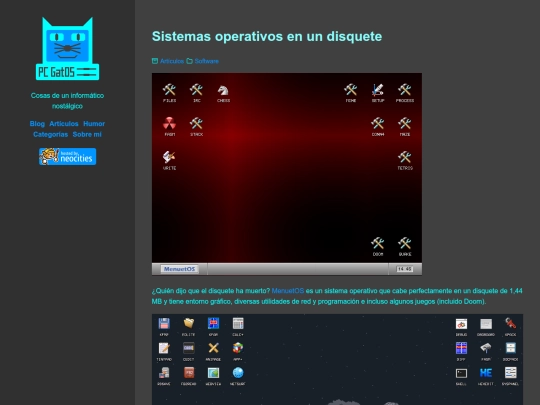Click the IRC icon on the MenuetOS desktop

(x=196, y=92)
